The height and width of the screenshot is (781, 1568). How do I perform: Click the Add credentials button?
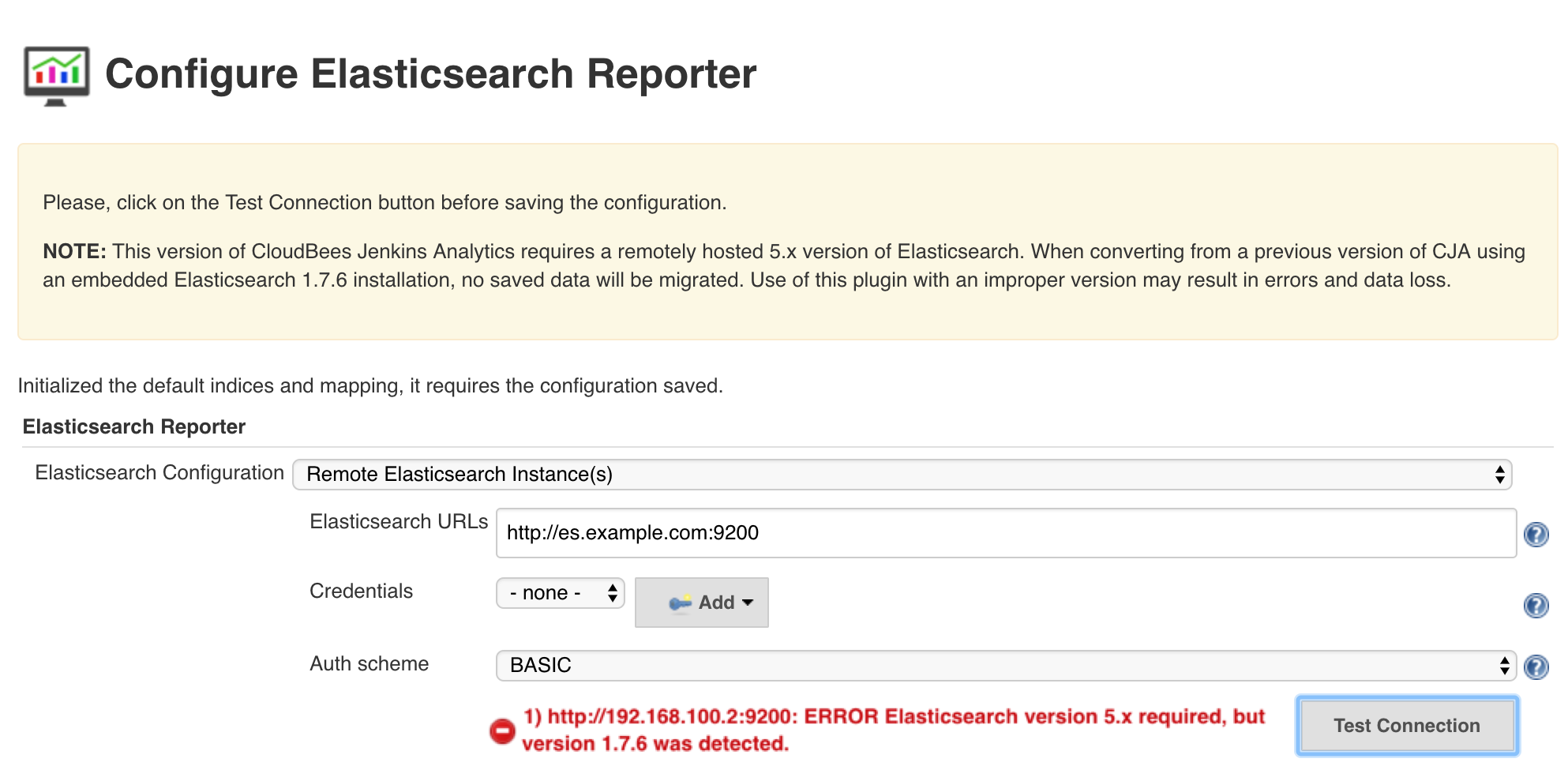[x=701, y=603]
